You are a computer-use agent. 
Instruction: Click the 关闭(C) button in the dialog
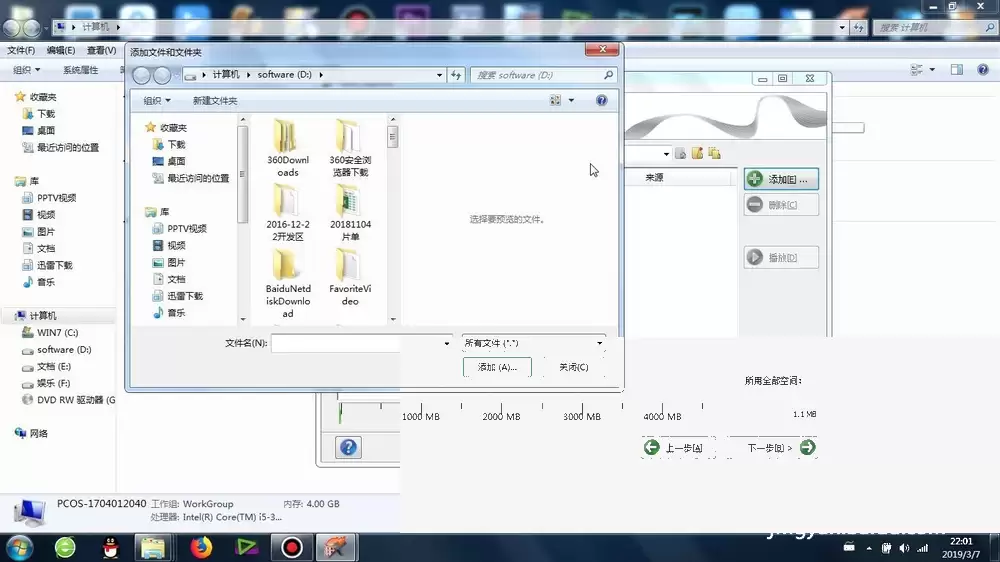coord(573,367)
